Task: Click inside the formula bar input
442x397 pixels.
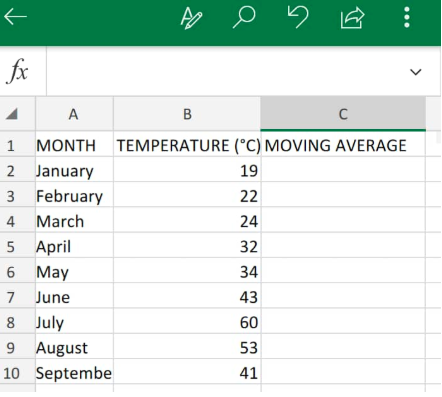Action: [227, 71]
